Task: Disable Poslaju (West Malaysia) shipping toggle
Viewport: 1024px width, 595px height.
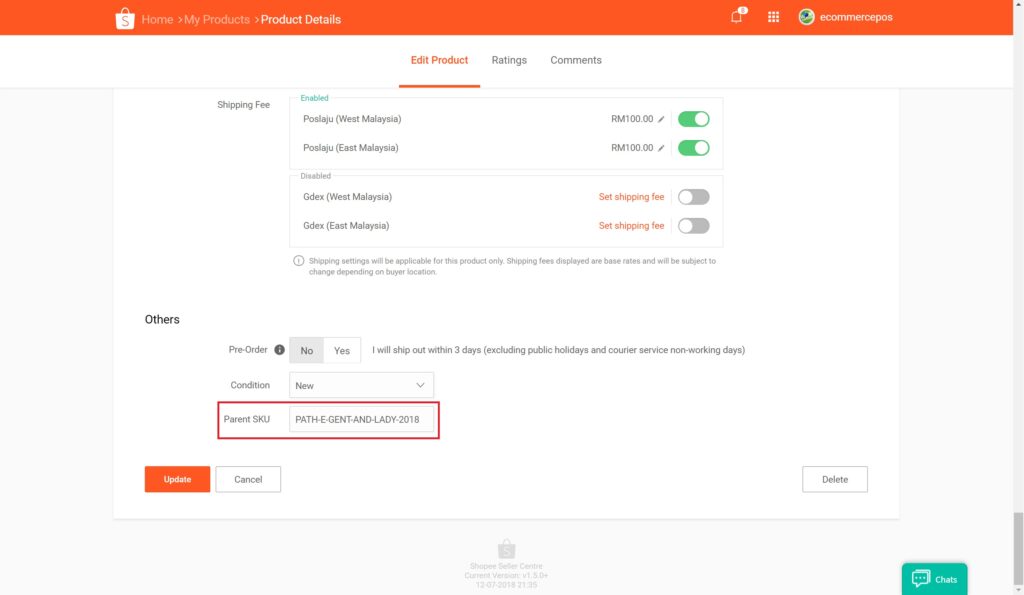Action: 693,119
